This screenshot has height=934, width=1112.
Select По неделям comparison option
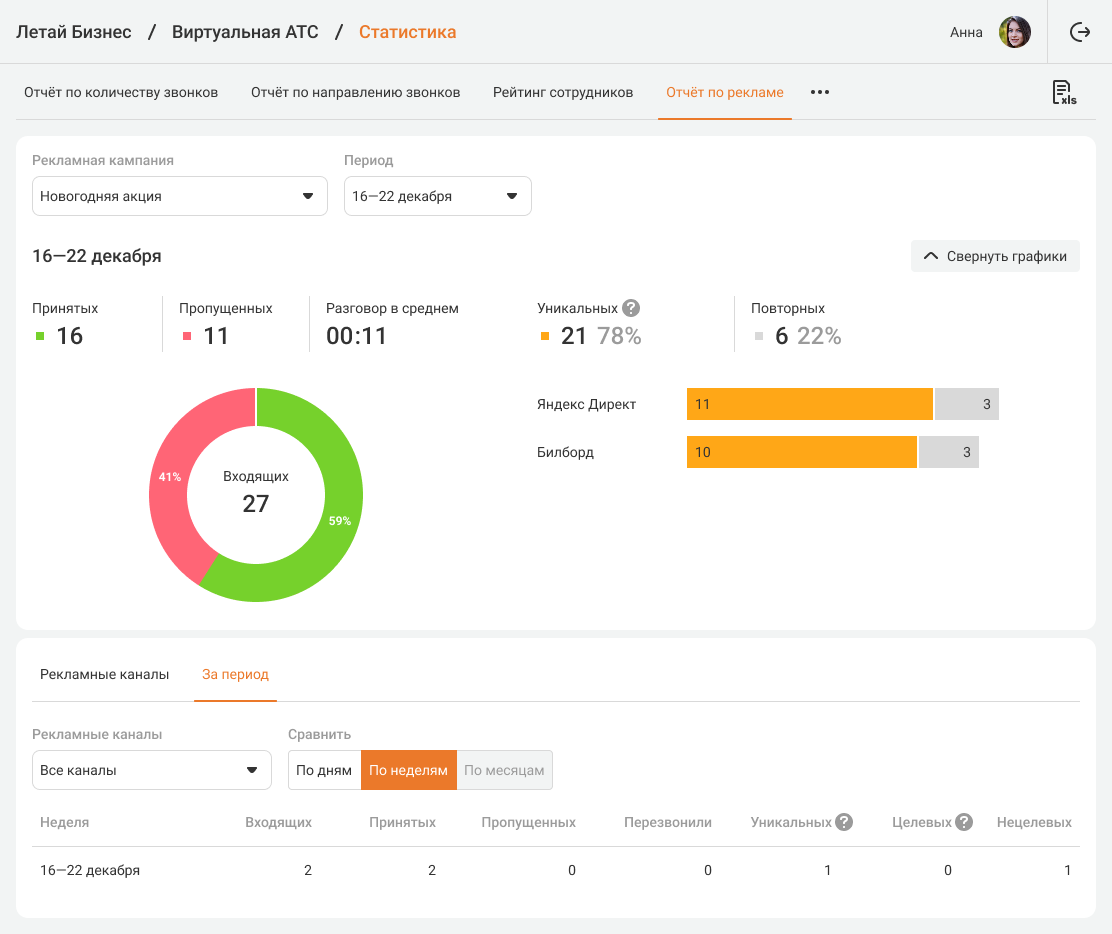click(408, 770)
